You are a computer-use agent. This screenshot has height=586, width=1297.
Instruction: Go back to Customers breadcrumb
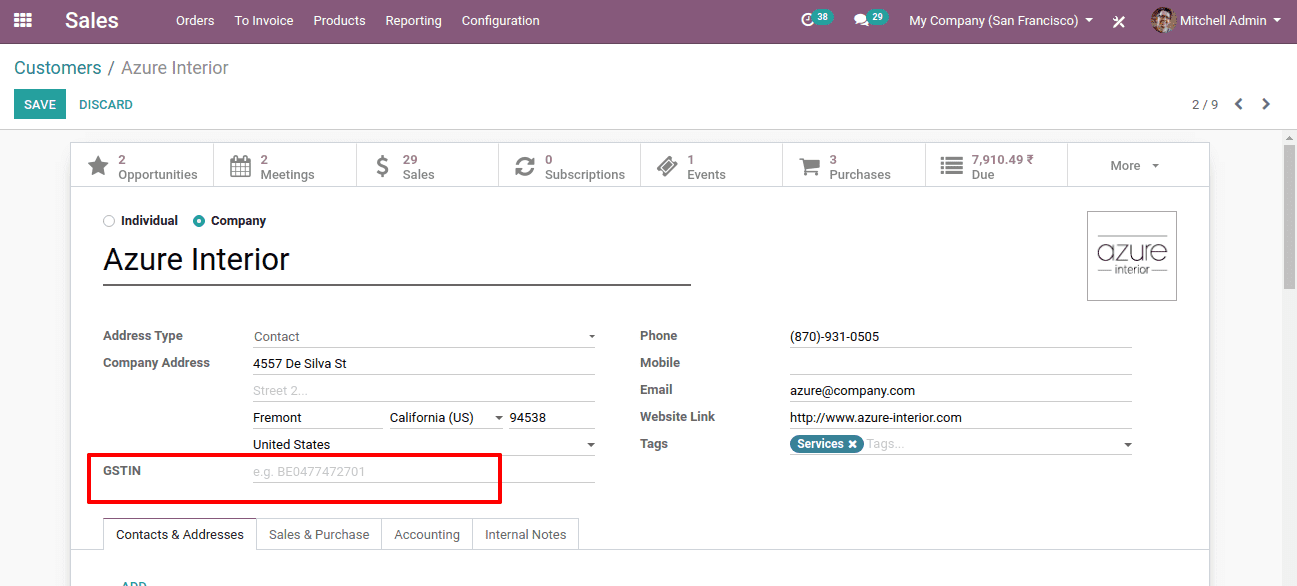point(58,68)
